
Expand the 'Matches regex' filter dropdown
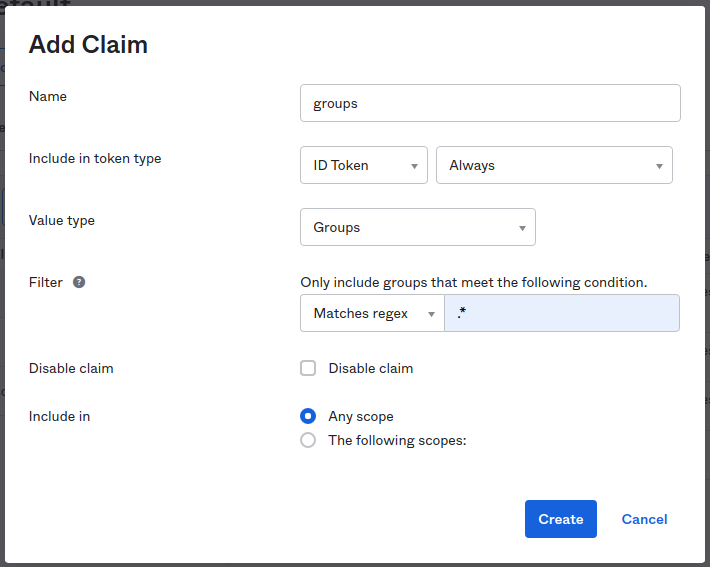(x=371, y=313)
